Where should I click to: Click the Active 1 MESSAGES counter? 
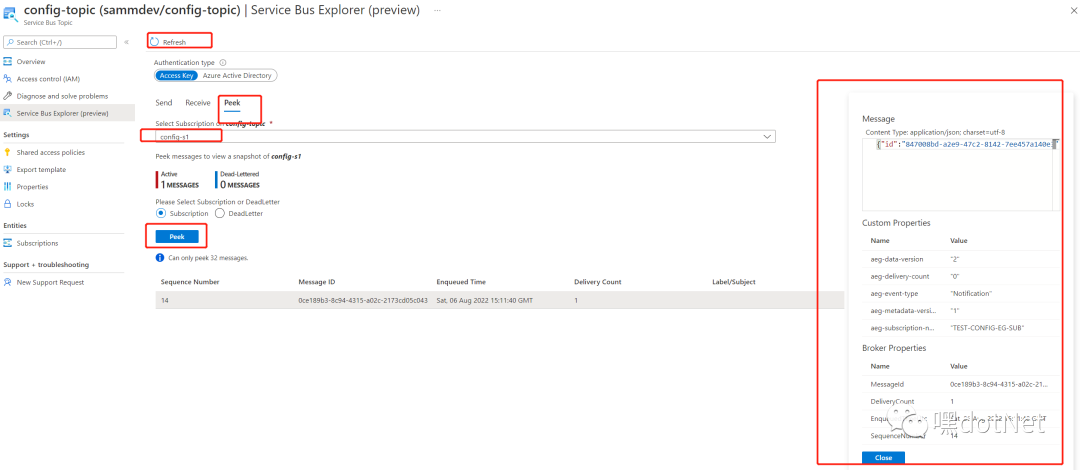178,180
